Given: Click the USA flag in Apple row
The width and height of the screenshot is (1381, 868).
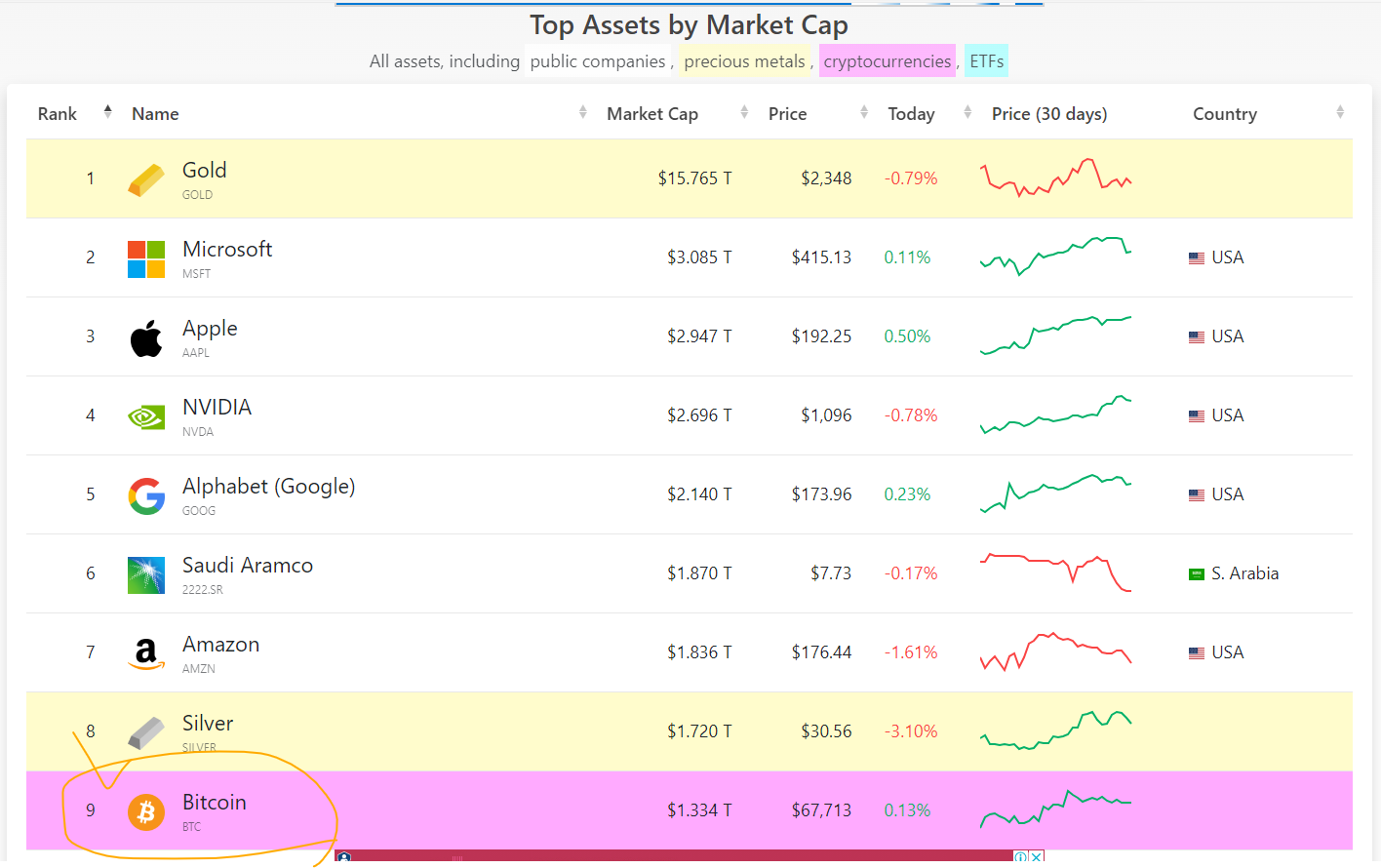Looking at the screenshot, I should point(1197,337).
